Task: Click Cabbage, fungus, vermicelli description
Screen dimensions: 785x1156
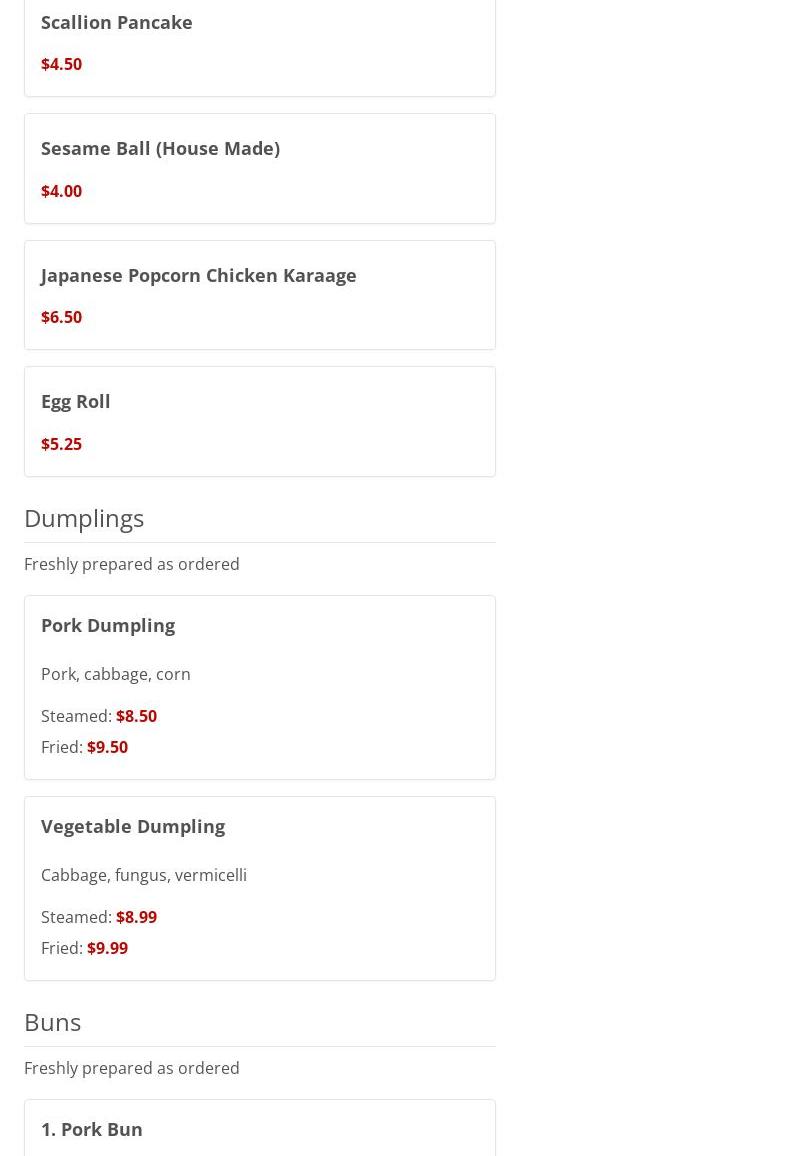Action: [x=144, y=875]
